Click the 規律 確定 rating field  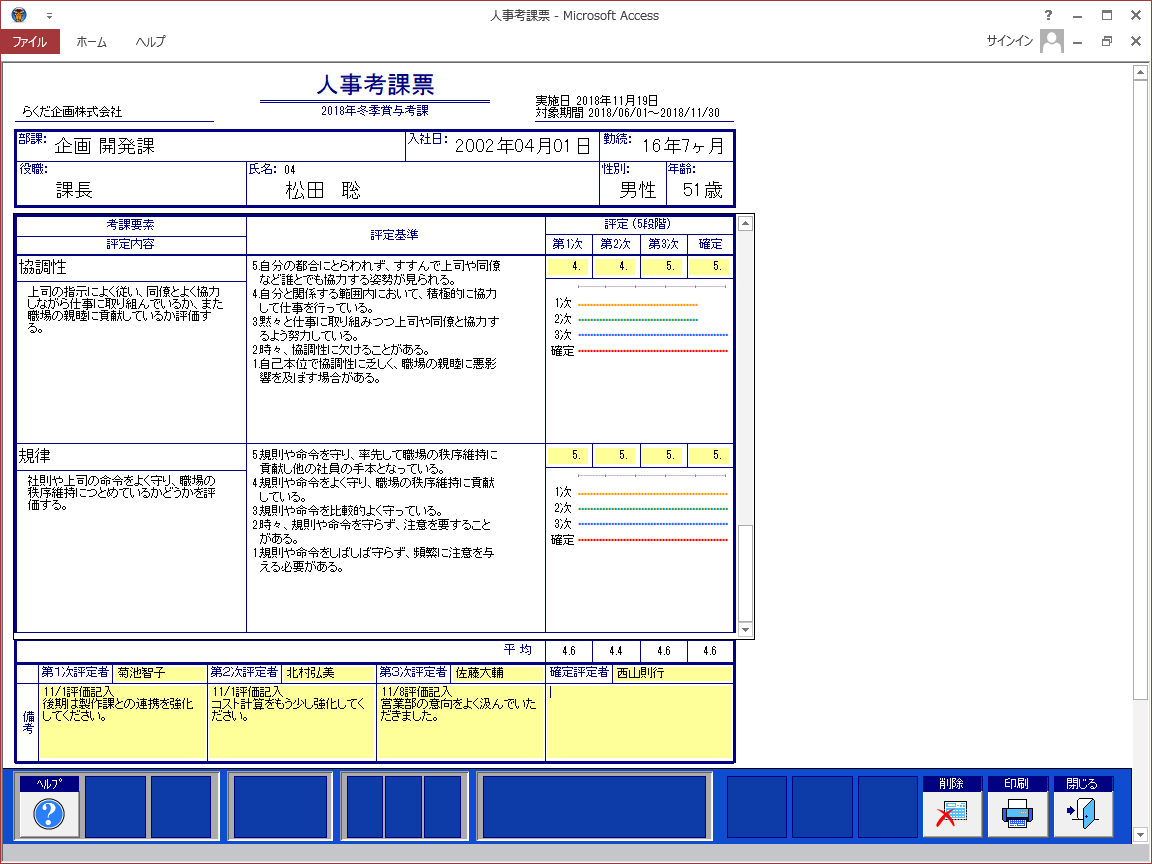tap(709, 456)
